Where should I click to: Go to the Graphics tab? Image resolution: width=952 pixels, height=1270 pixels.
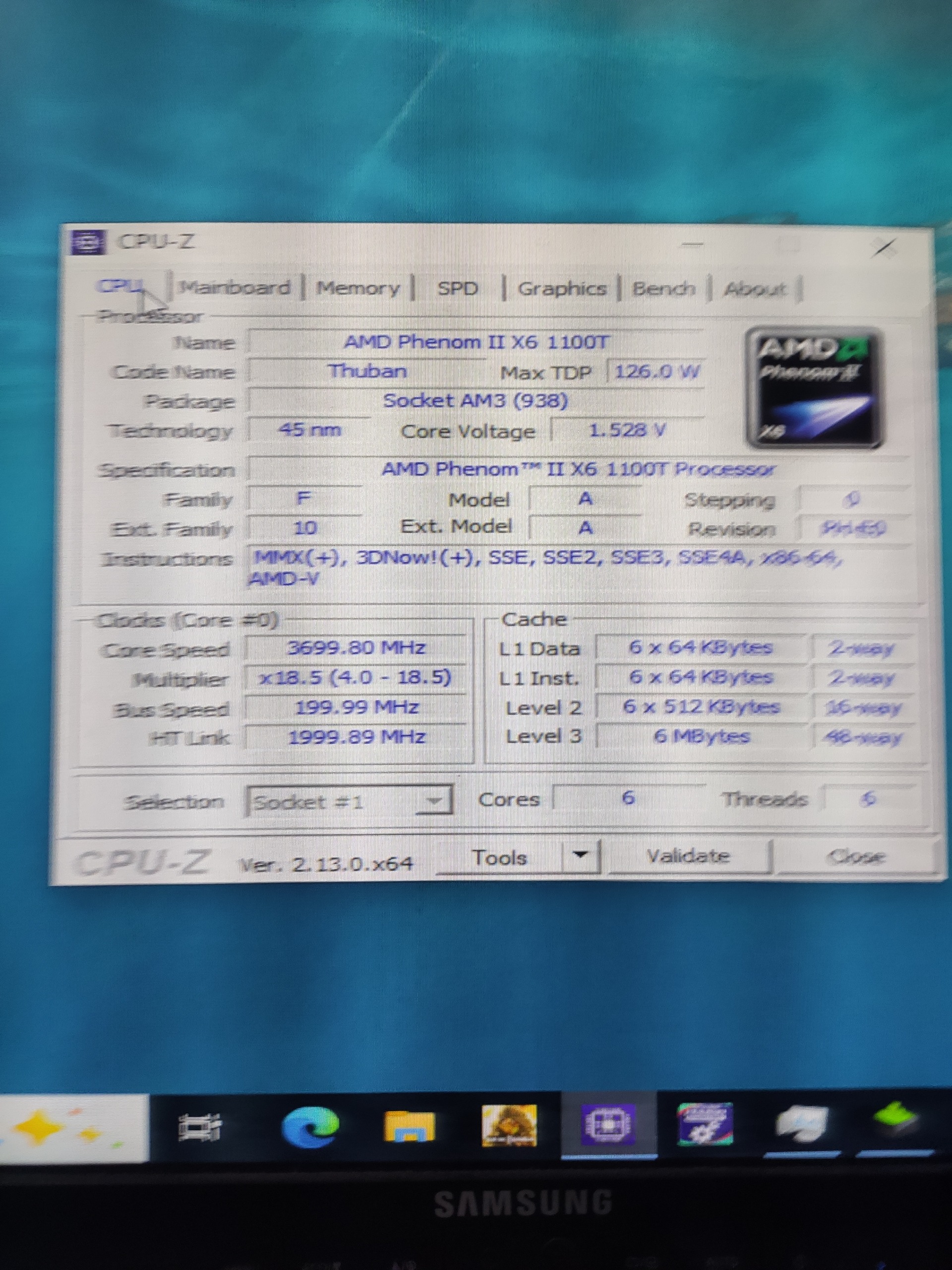pyautogui.click(x=562, y=288)
